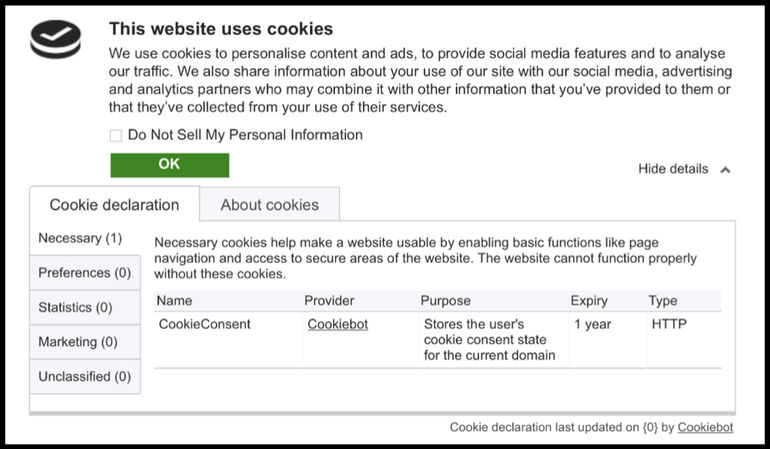The width and height of the screenshot is (770, 449).
Task: Open the Cookiebot link in the footer
Action: point(705,427)
